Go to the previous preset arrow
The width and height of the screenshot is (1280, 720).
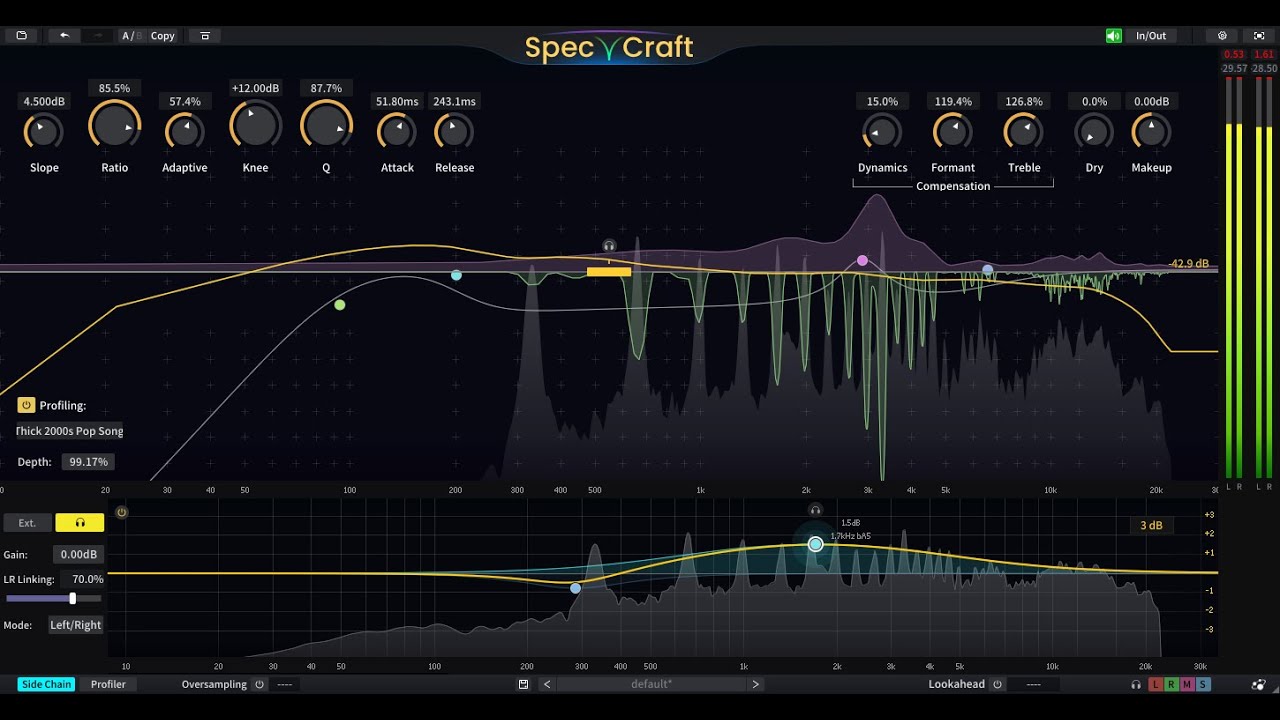coord(547,684)
